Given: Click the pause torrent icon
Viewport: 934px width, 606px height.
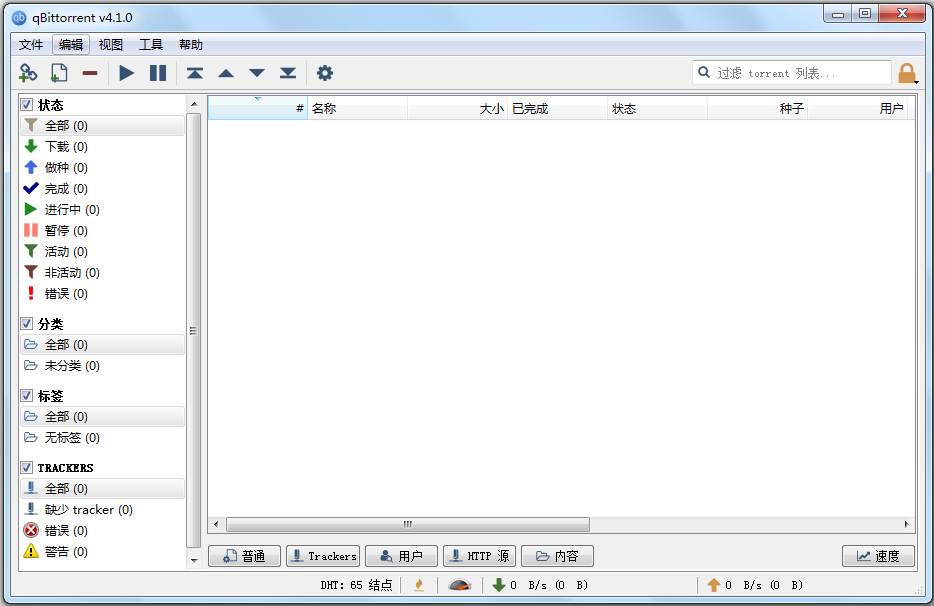Looking at the screenshot, I should click(x=158, y=73).
